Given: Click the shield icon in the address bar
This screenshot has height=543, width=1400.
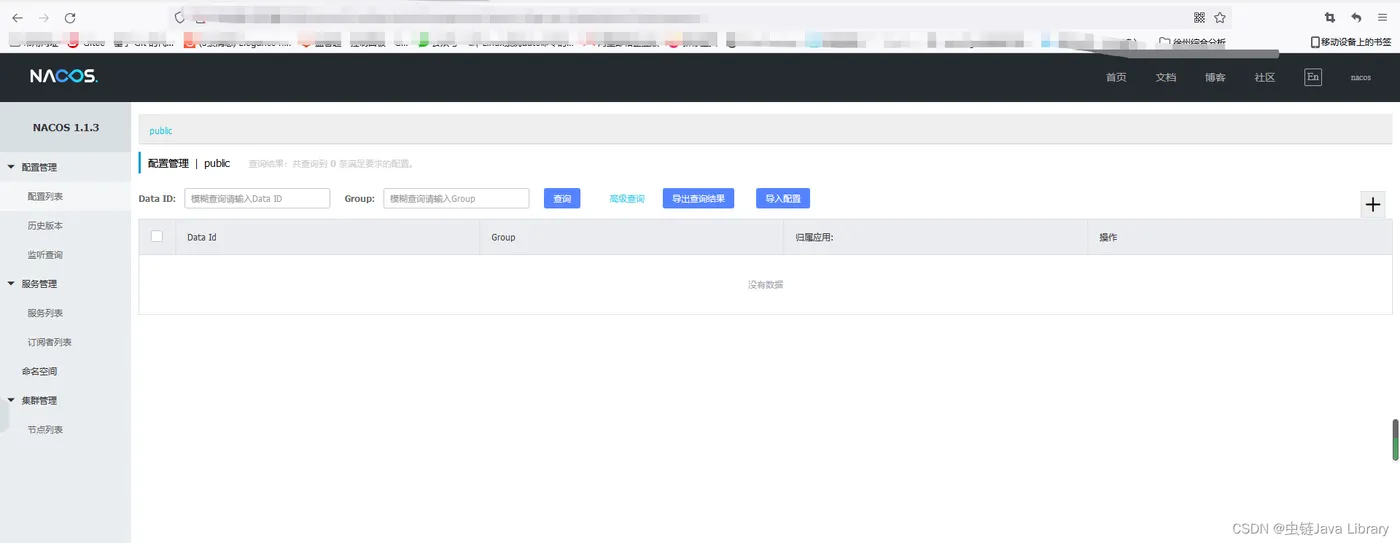Looking at the screenshot, I should [180, 17].
